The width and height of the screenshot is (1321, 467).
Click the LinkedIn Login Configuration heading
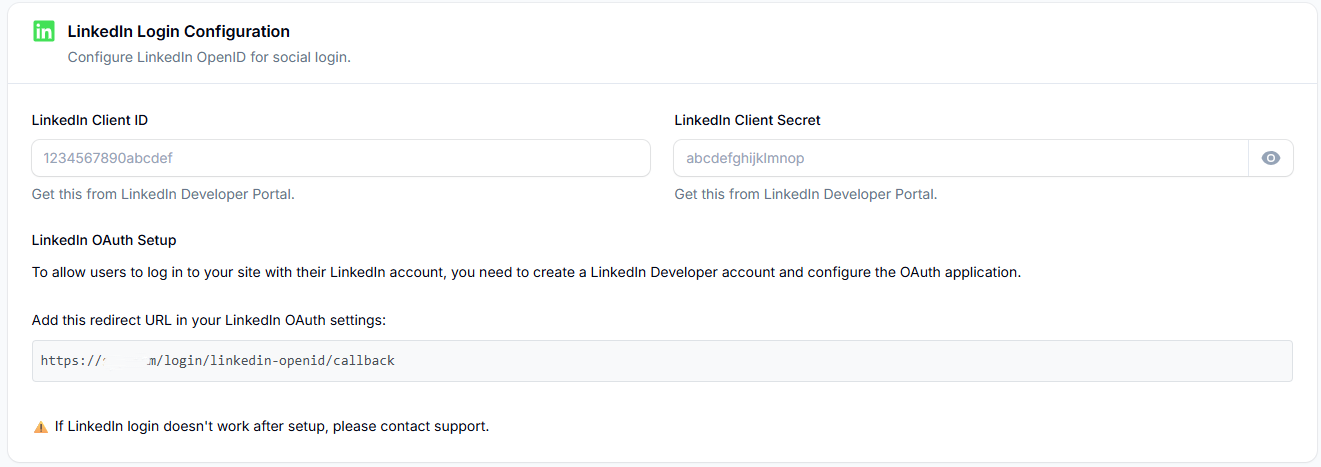pos(178,32)
